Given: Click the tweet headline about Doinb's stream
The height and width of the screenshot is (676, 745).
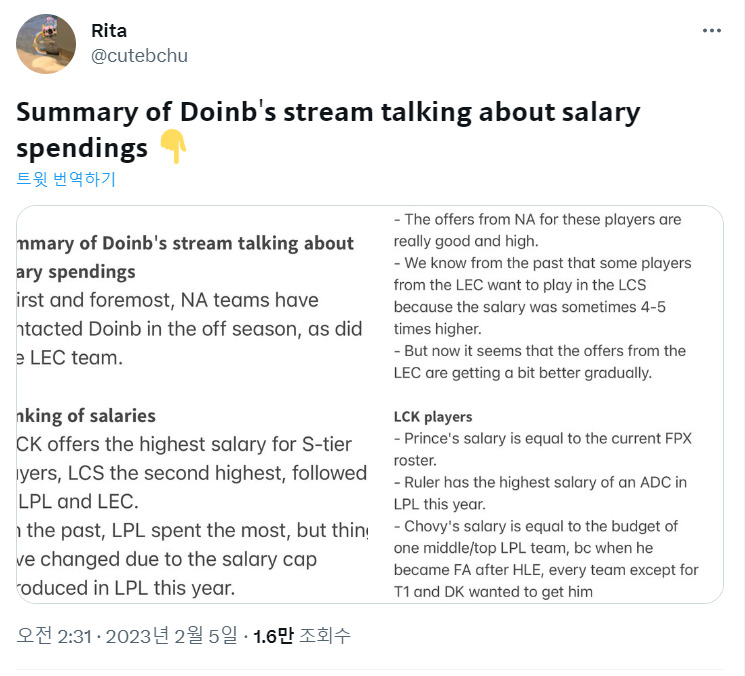Looking at the screenshot, I should 328,130.
